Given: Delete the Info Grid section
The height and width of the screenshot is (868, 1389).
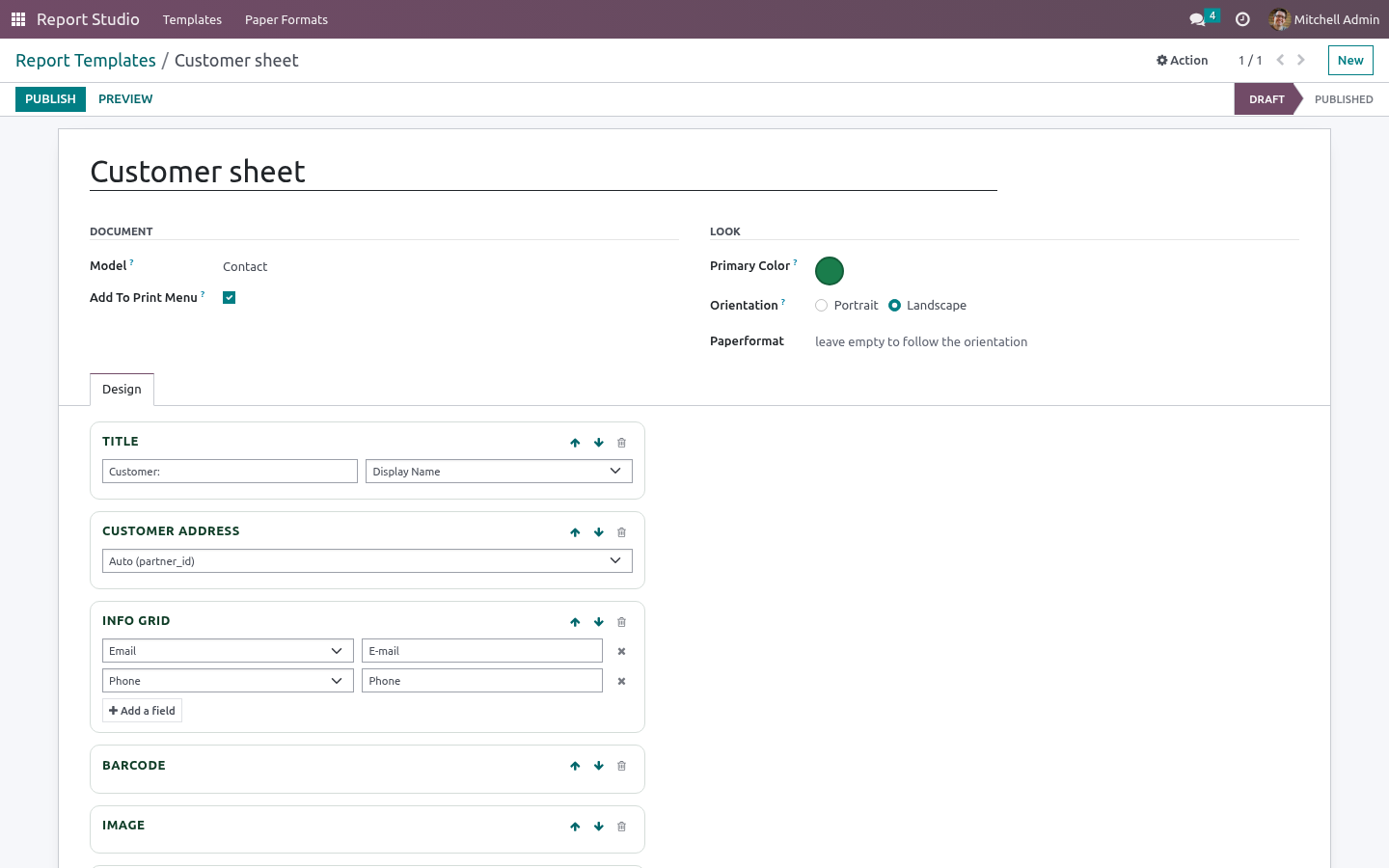Looking at the screenshot, I should click(621, 622).
